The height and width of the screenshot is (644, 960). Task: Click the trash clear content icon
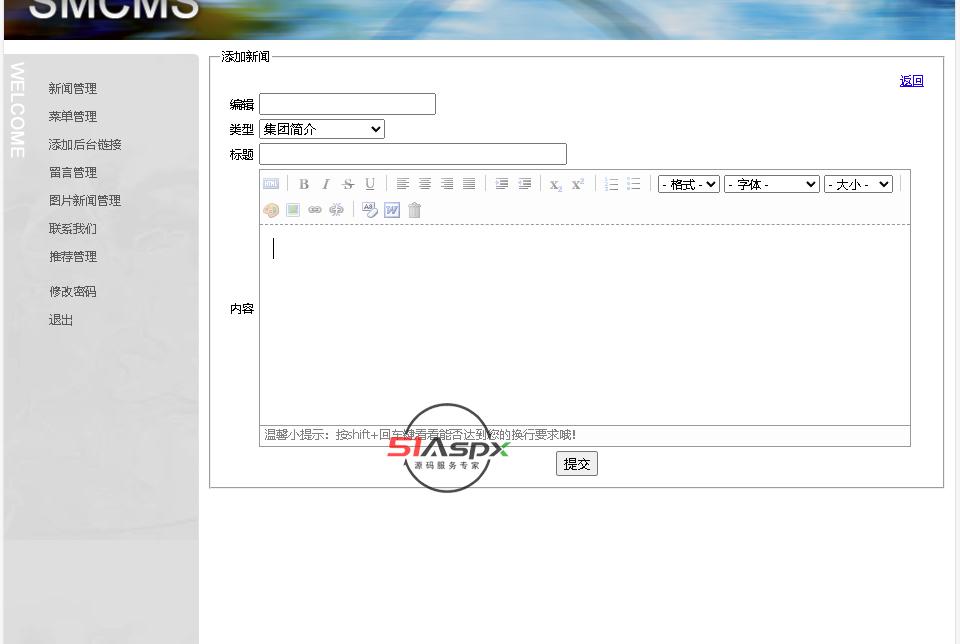click(x=414, y=210)
